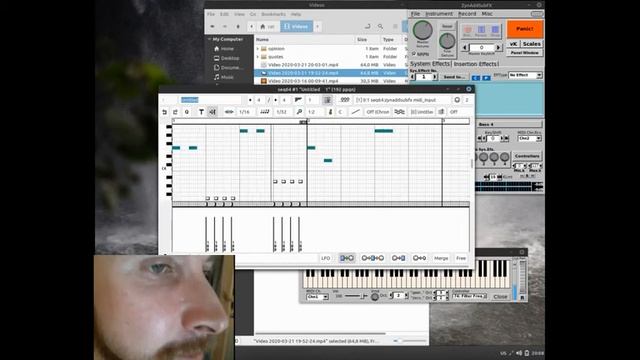Open the 1/32 note length dropdown

pos(282,112)
